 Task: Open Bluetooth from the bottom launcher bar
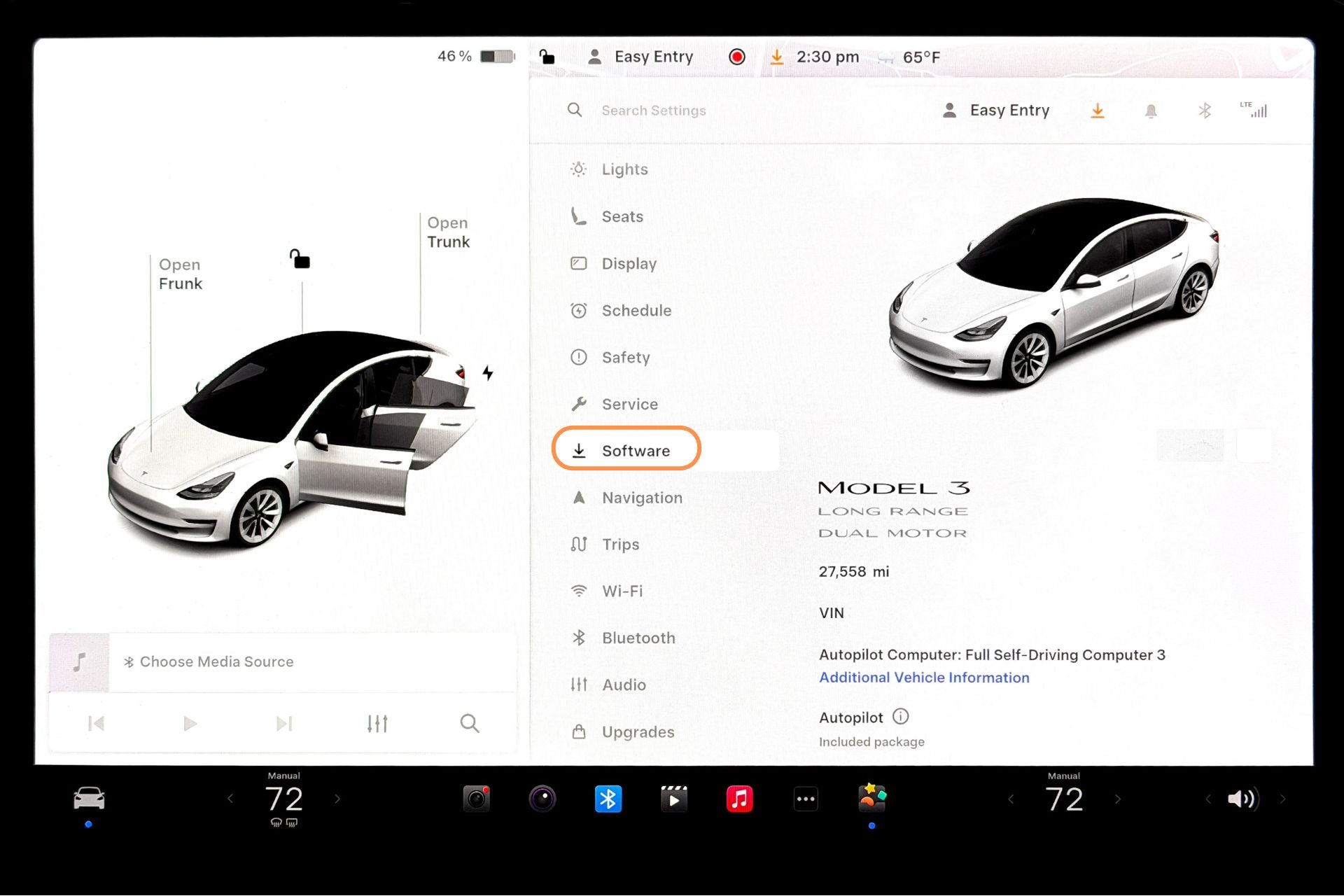click(608, 798)
